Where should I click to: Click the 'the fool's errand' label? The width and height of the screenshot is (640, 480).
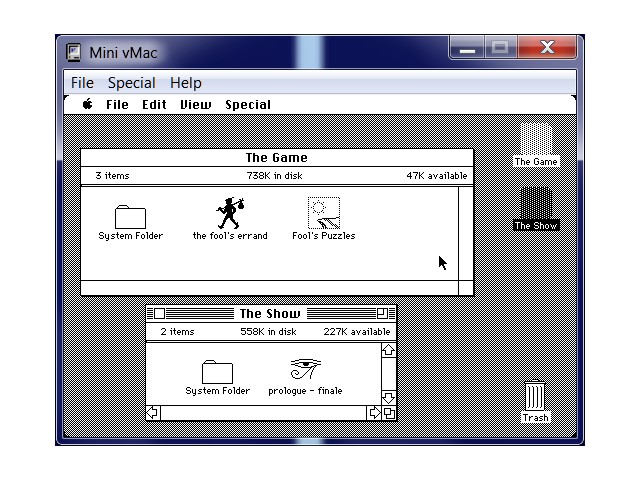click(230, 236)
